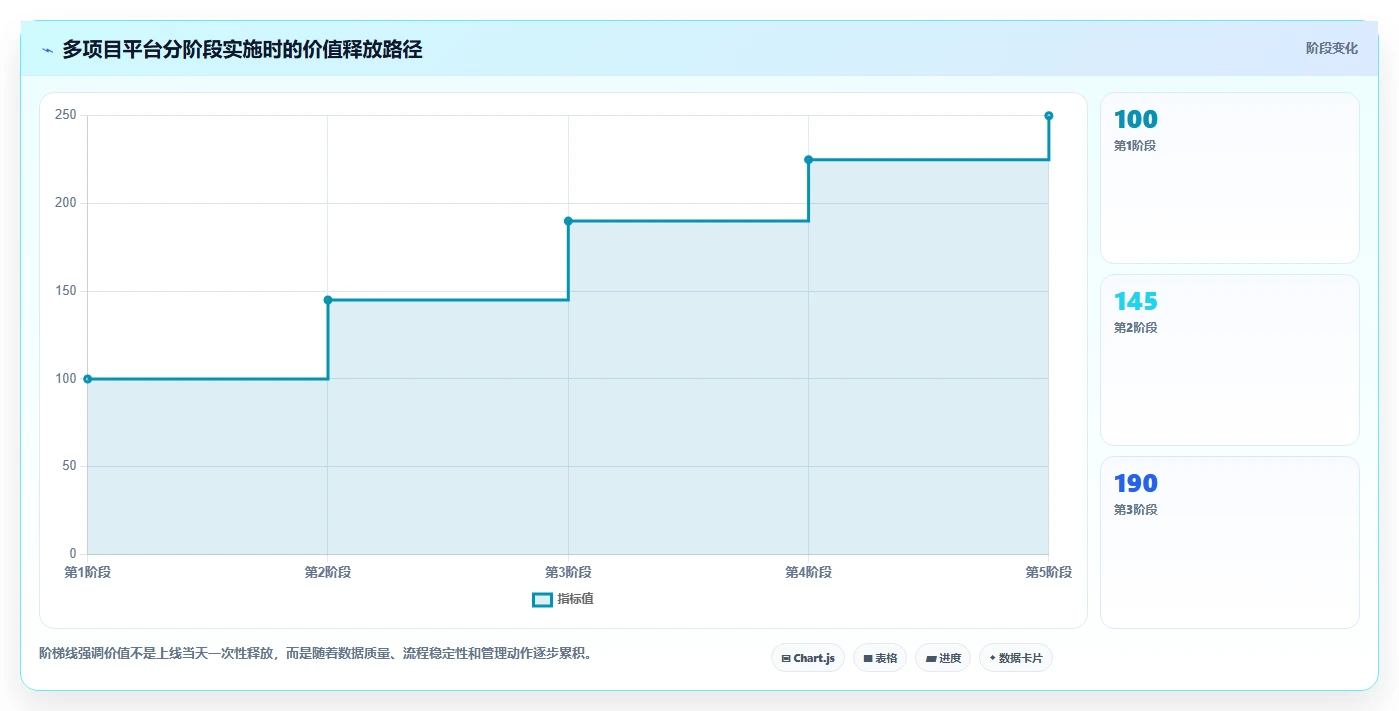Screen dimensions: 1399x711
Task: Select the Chart.js tag button
Action: [808, 658]
